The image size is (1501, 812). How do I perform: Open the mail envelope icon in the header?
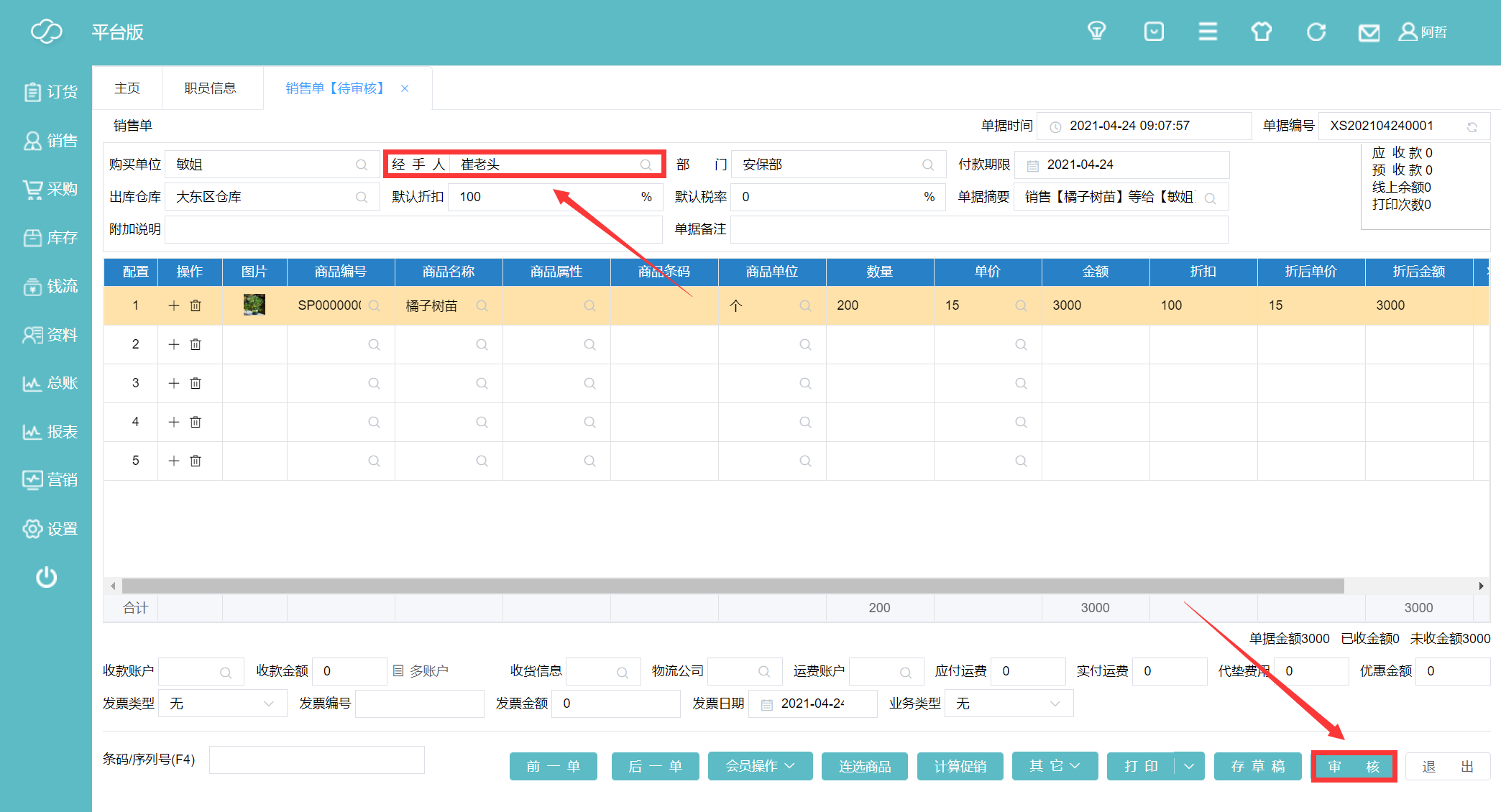point(1369,32)
